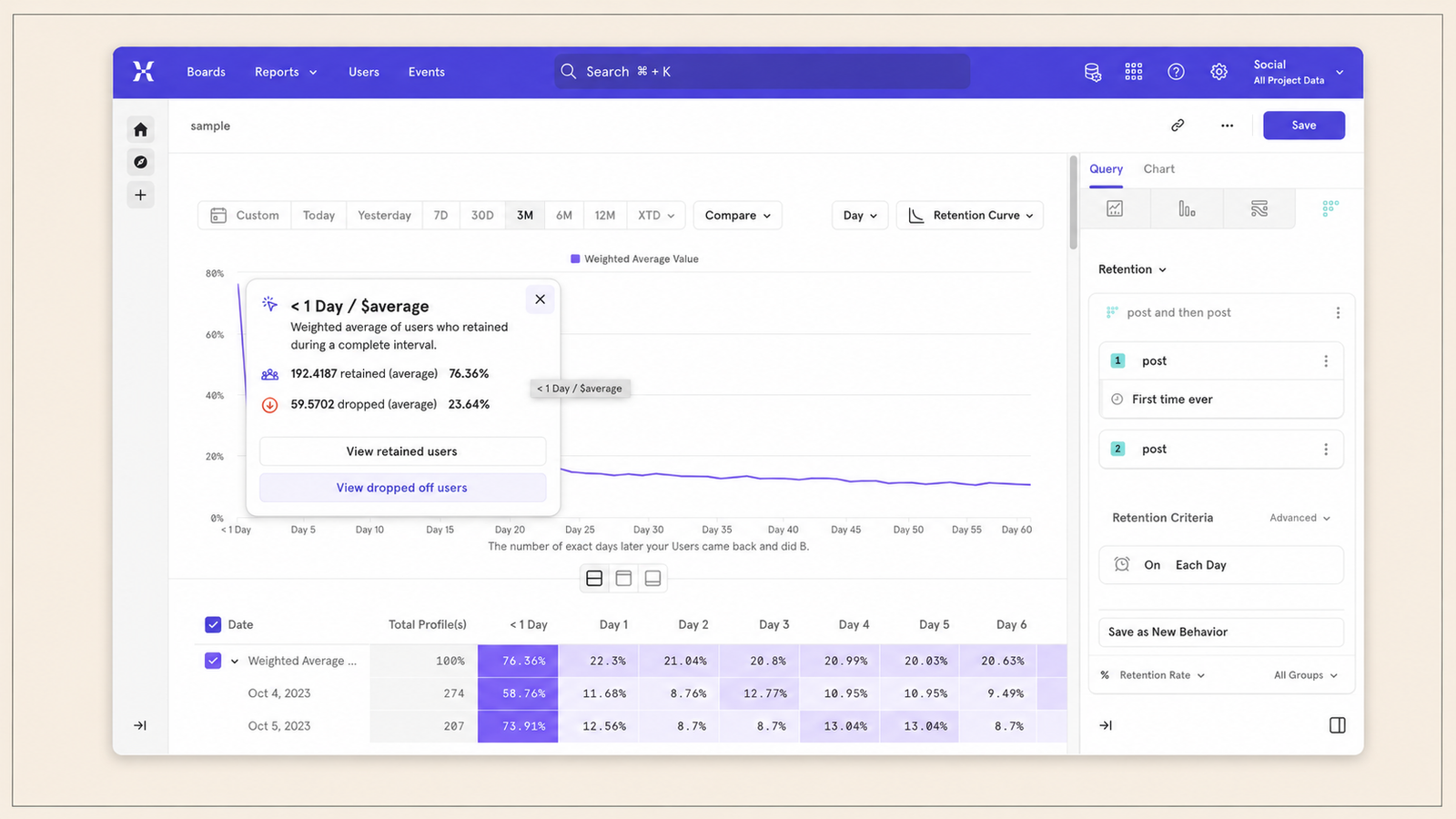Open options menu for step 1 post
1456x819 pixels.
point(1326,361)
